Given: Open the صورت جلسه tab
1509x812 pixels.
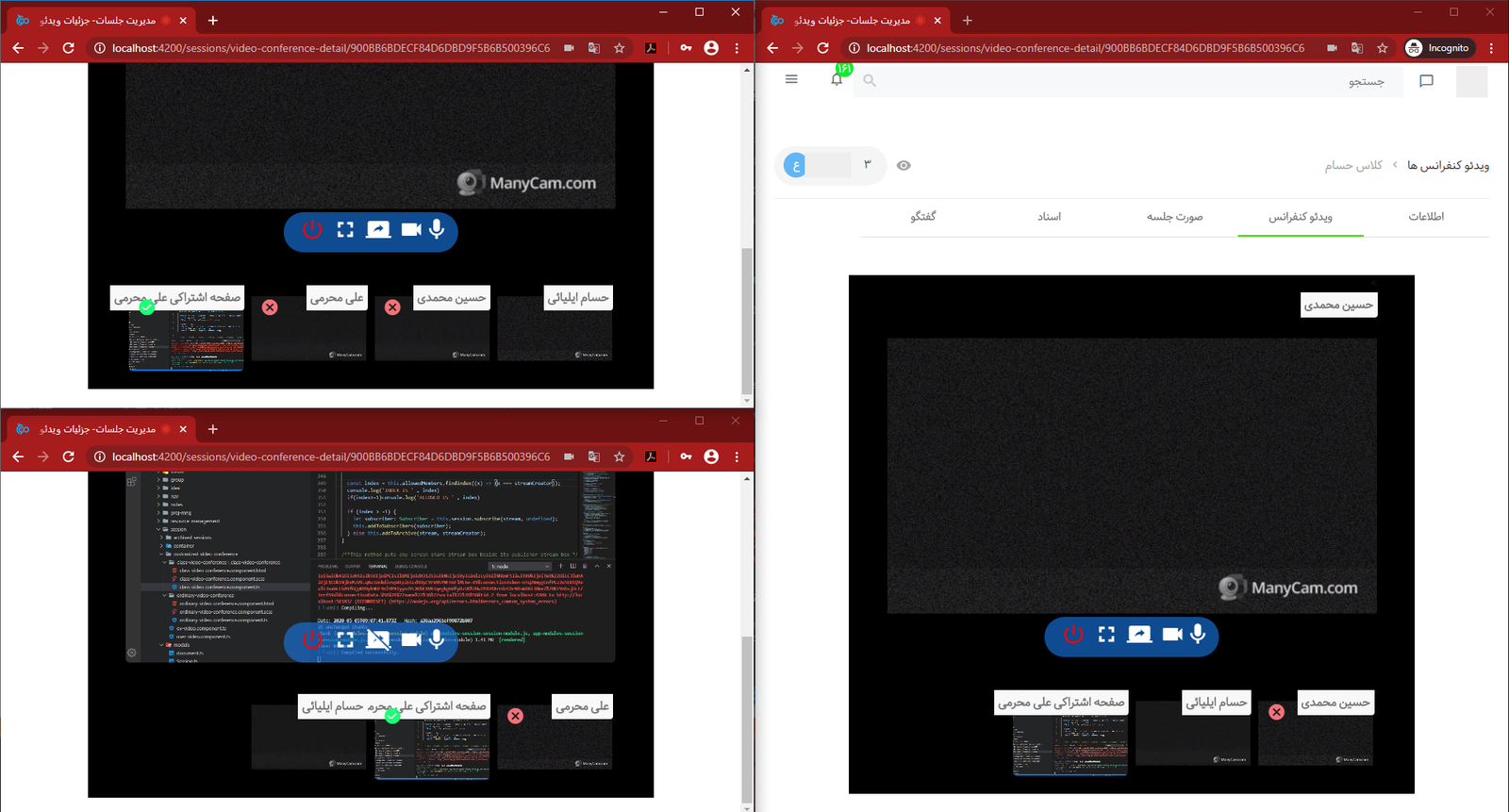Looking at the screenshot, I should [1174, 217].
